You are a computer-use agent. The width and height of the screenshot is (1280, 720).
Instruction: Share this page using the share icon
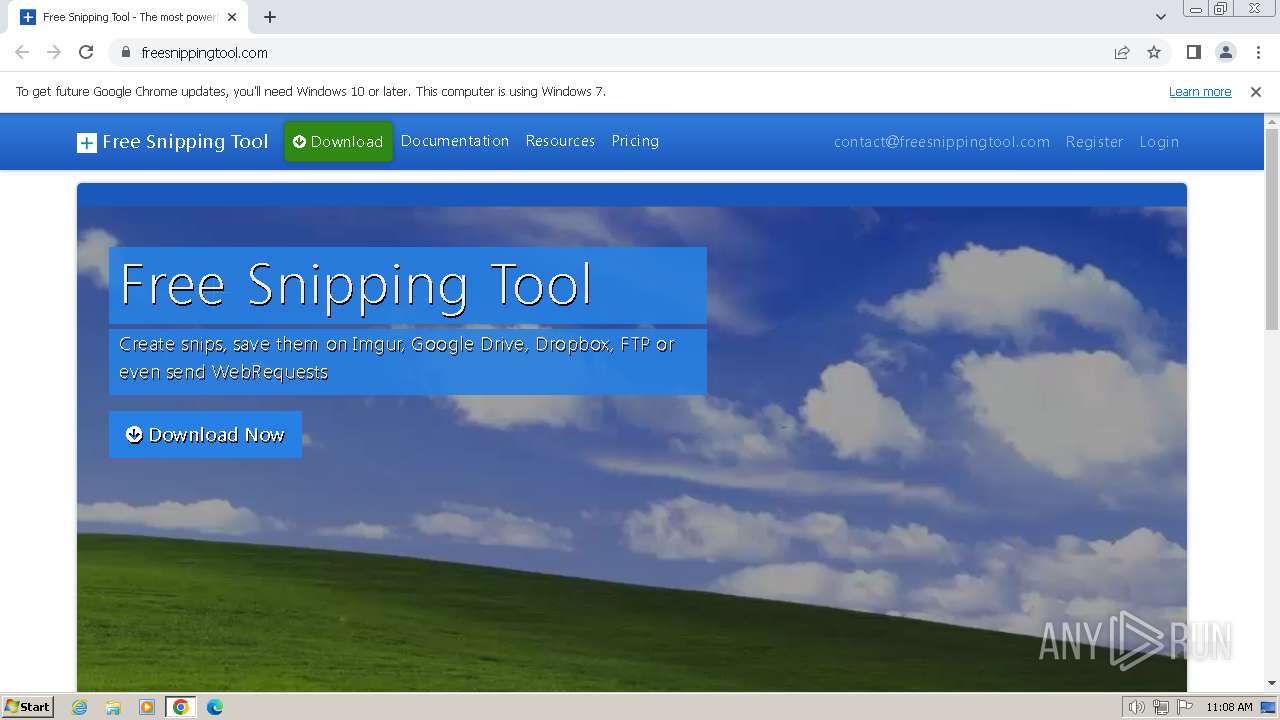(1122, 52)
